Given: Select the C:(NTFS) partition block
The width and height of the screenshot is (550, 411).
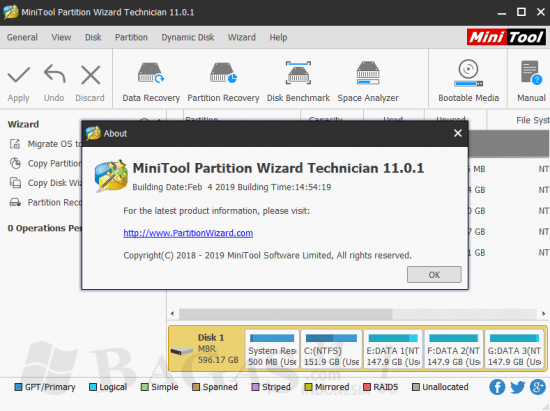Looking at the screenshot, I should (331, 349).
